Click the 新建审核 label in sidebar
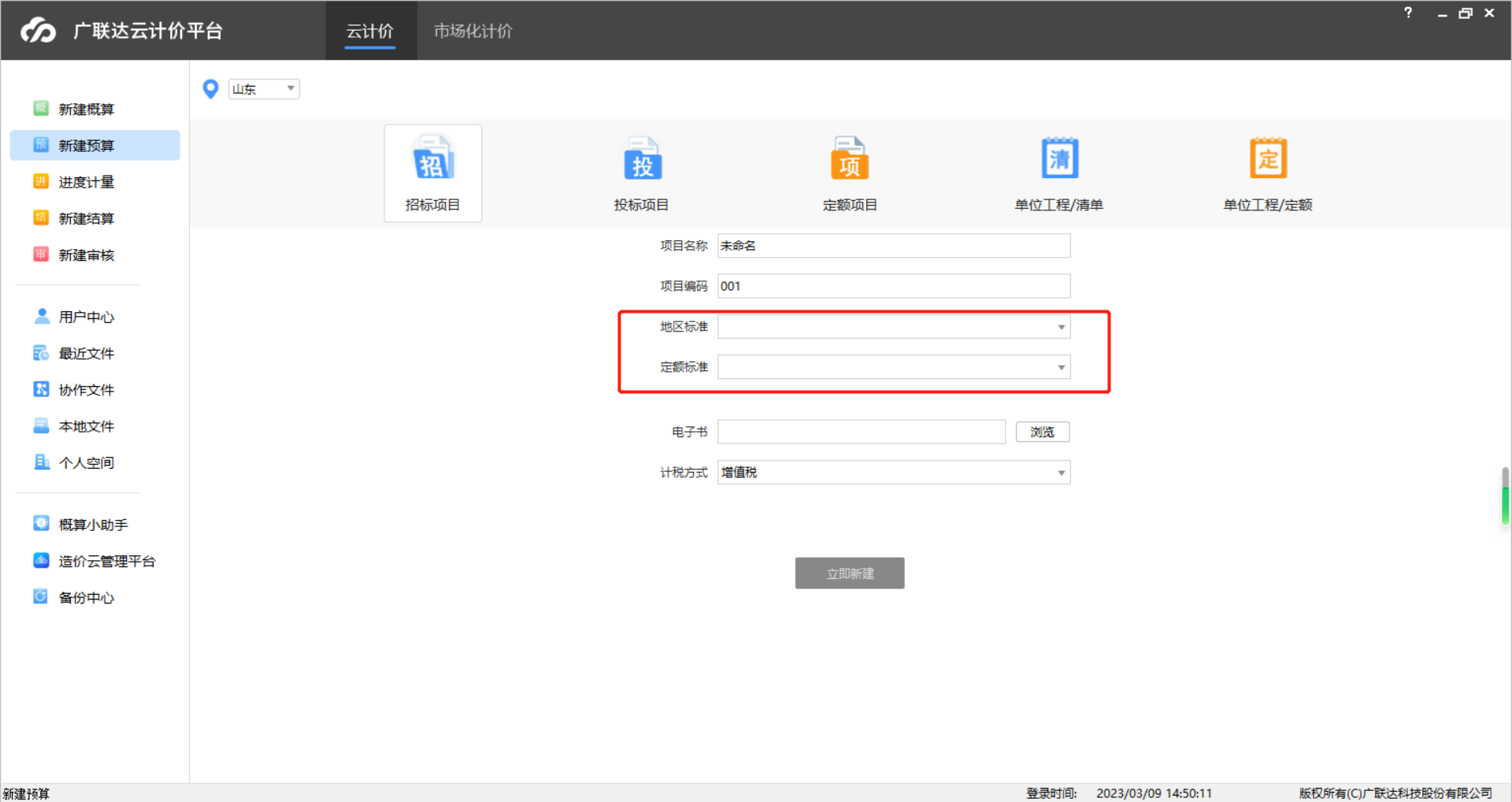1512x802 pixels. 87,255
